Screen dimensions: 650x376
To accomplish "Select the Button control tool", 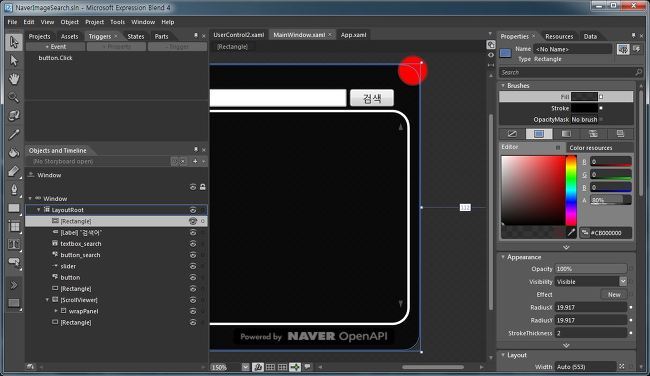I will [x=14, y=262].
